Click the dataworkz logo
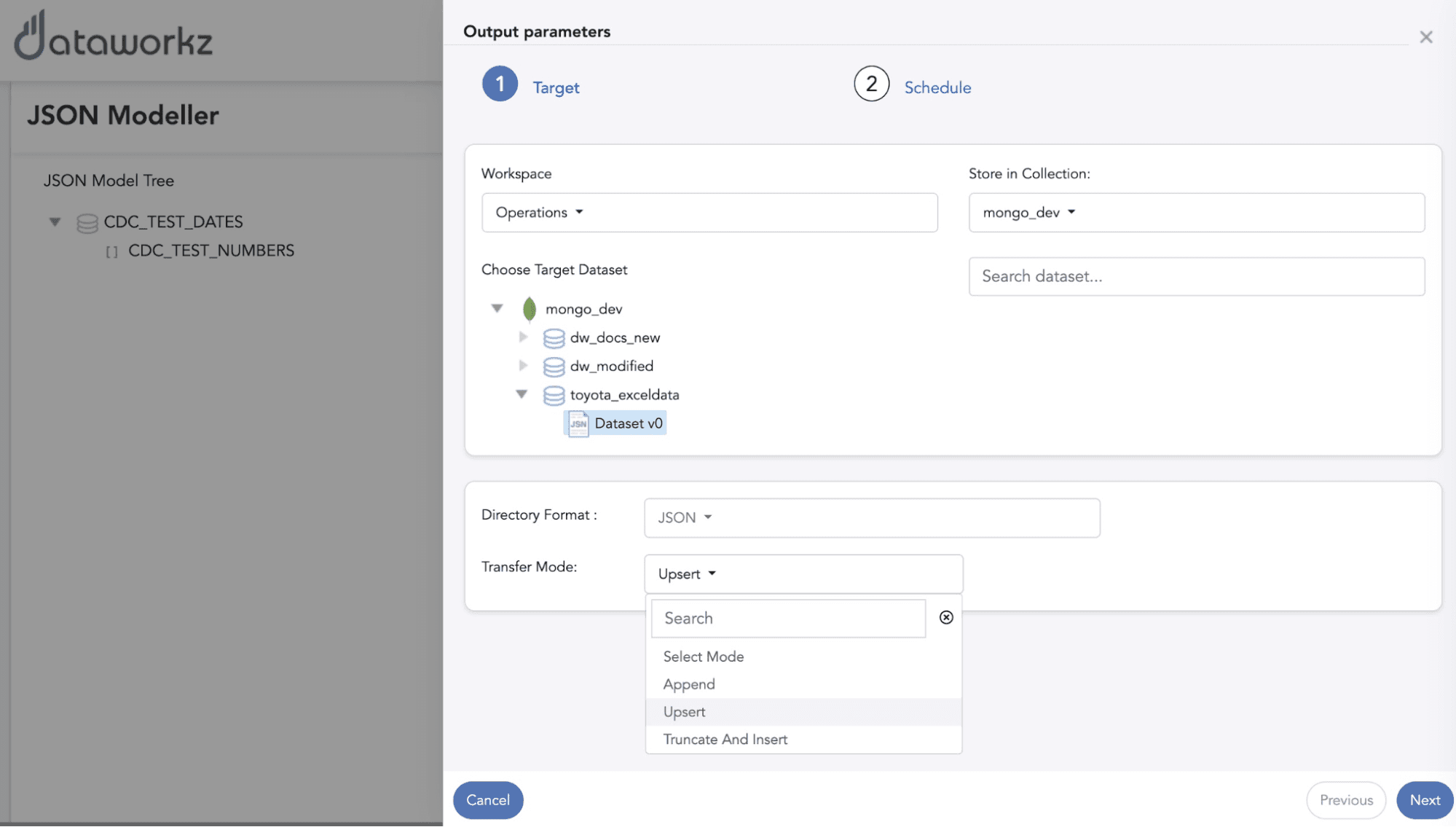Image resolution: width=1456 pixels, height=827 pixels. tap(114, 36)
